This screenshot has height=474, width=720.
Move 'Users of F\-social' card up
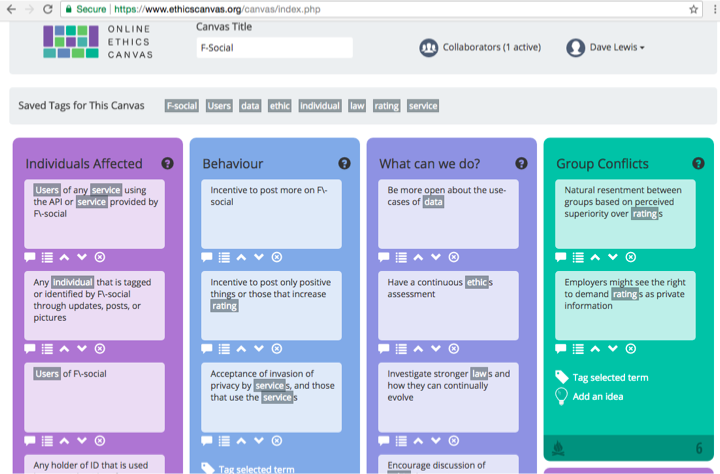pos(64,441)
